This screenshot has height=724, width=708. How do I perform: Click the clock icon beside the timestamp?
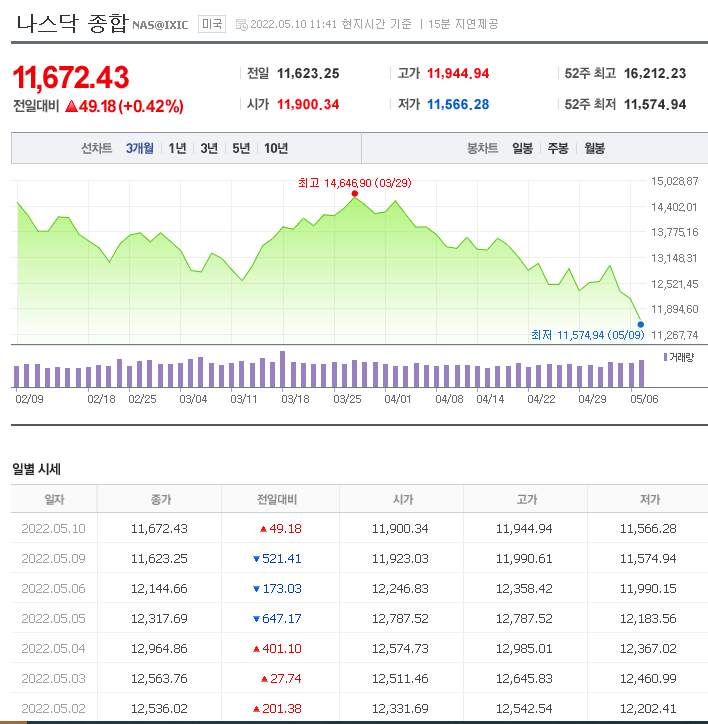tap(242, 24)
